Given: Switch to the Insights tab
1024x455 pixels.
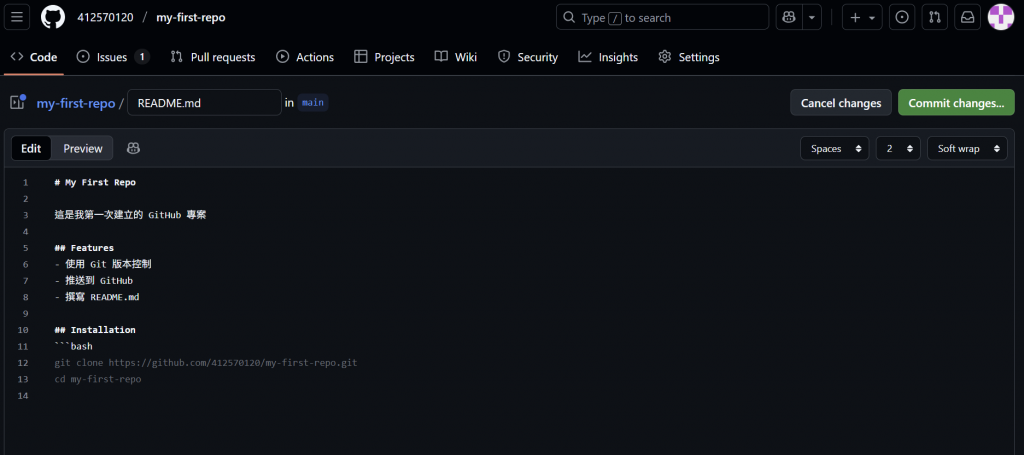Looking at the screenshot, I should [x=608, y=57].
